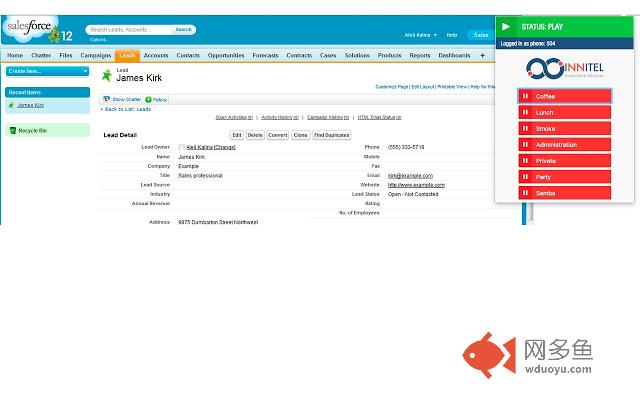Screen dimensions: 640x400
Task: Set status to Administration
Action: pos(564,144)
